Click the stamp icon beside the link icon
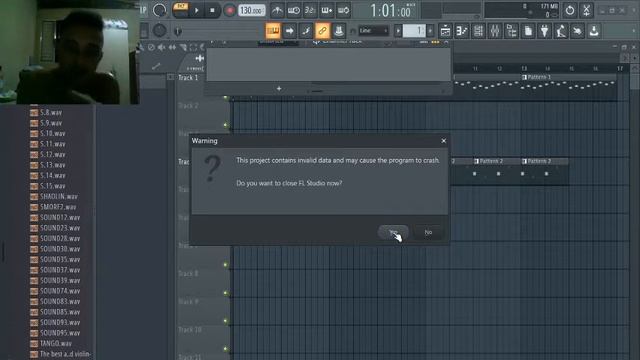The width and height of the screenshot is (640, 360). tap(338, 31)
